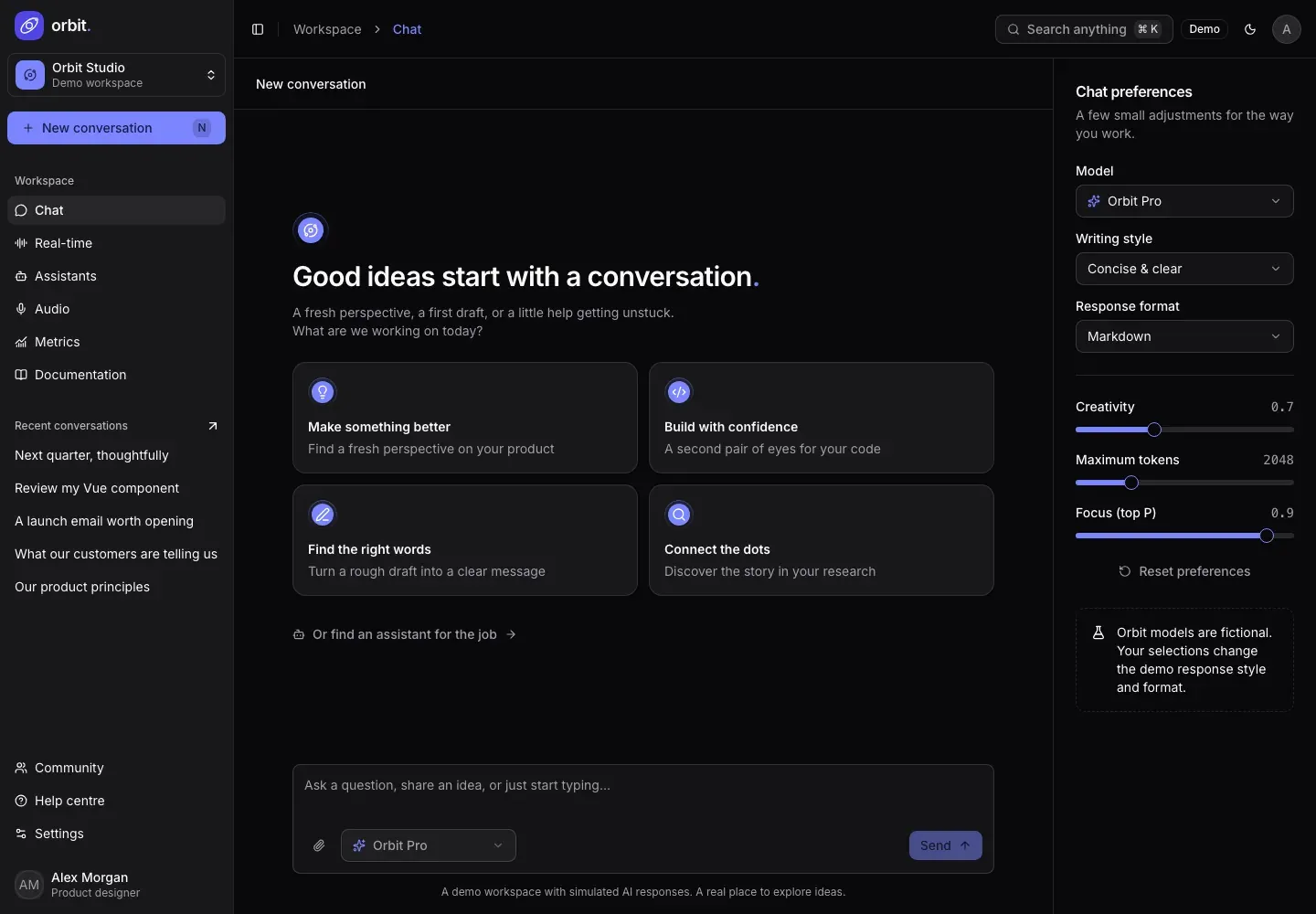The height and width of the screenshot is (914, 1316).
Task: Open Assistants page
Action: pyautogui.click(x=116, y=276)
